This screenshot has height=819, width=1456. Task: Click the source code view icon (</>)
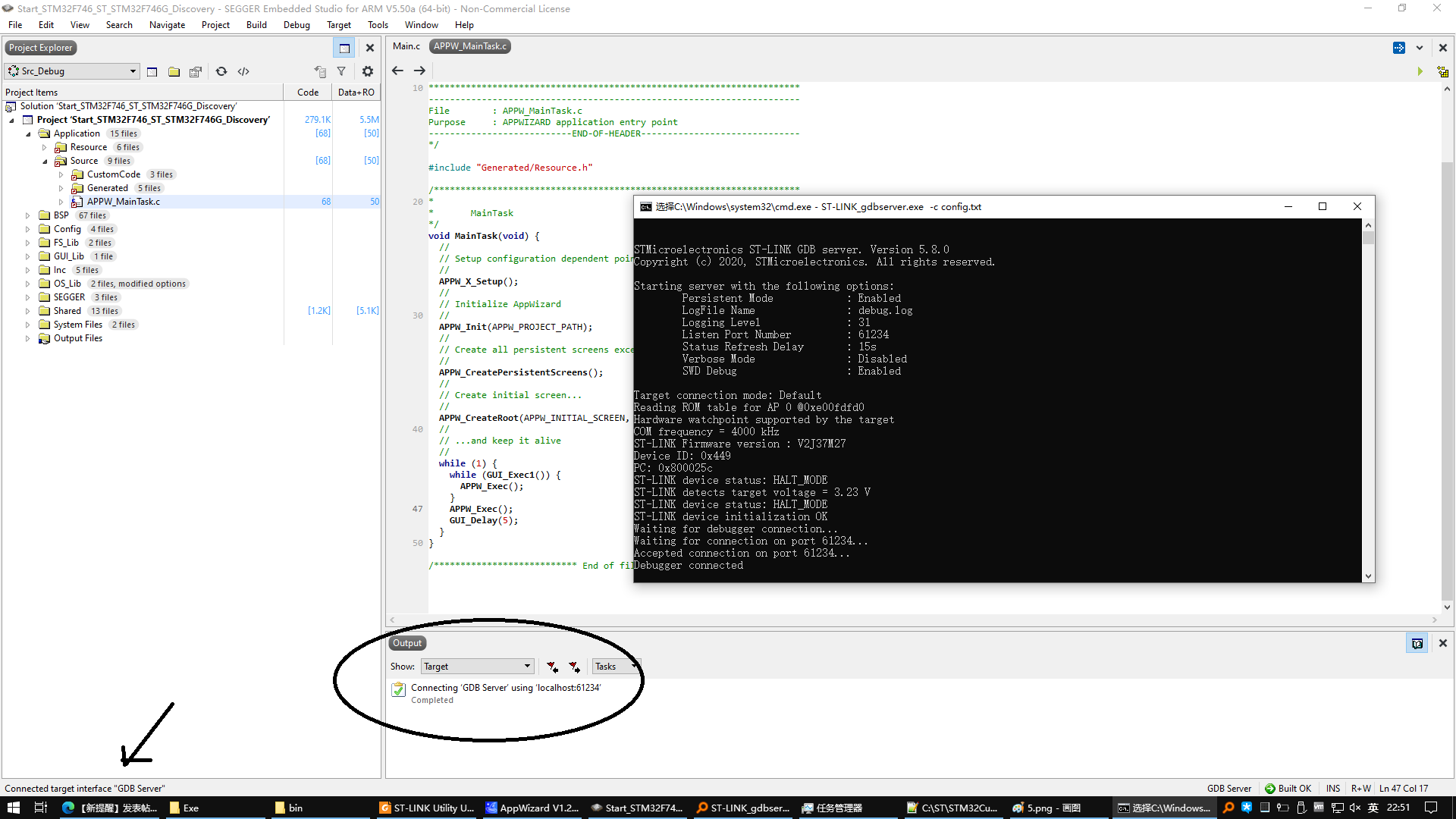[243, 71]
